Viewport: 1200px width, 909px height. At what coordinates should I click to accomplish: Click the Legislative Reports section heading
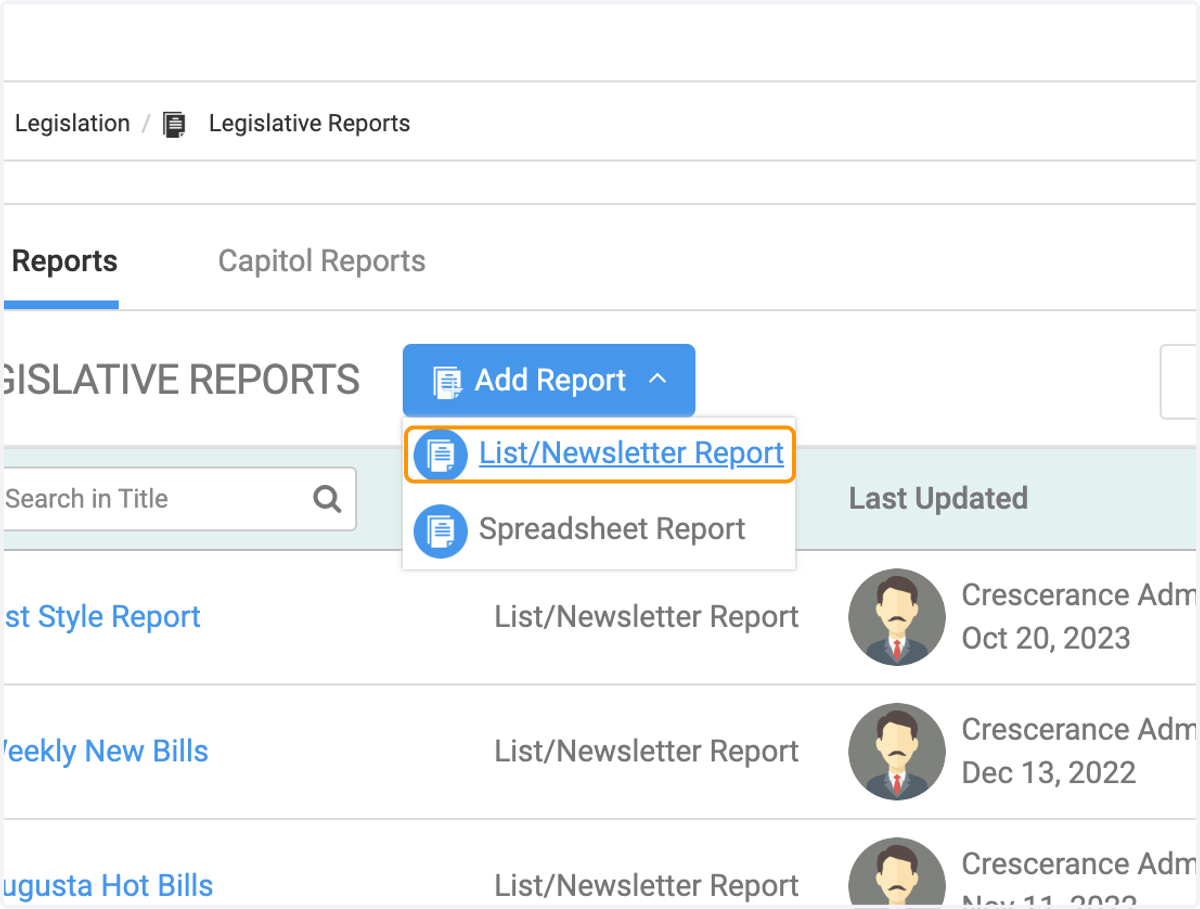[x=180, y=380]
